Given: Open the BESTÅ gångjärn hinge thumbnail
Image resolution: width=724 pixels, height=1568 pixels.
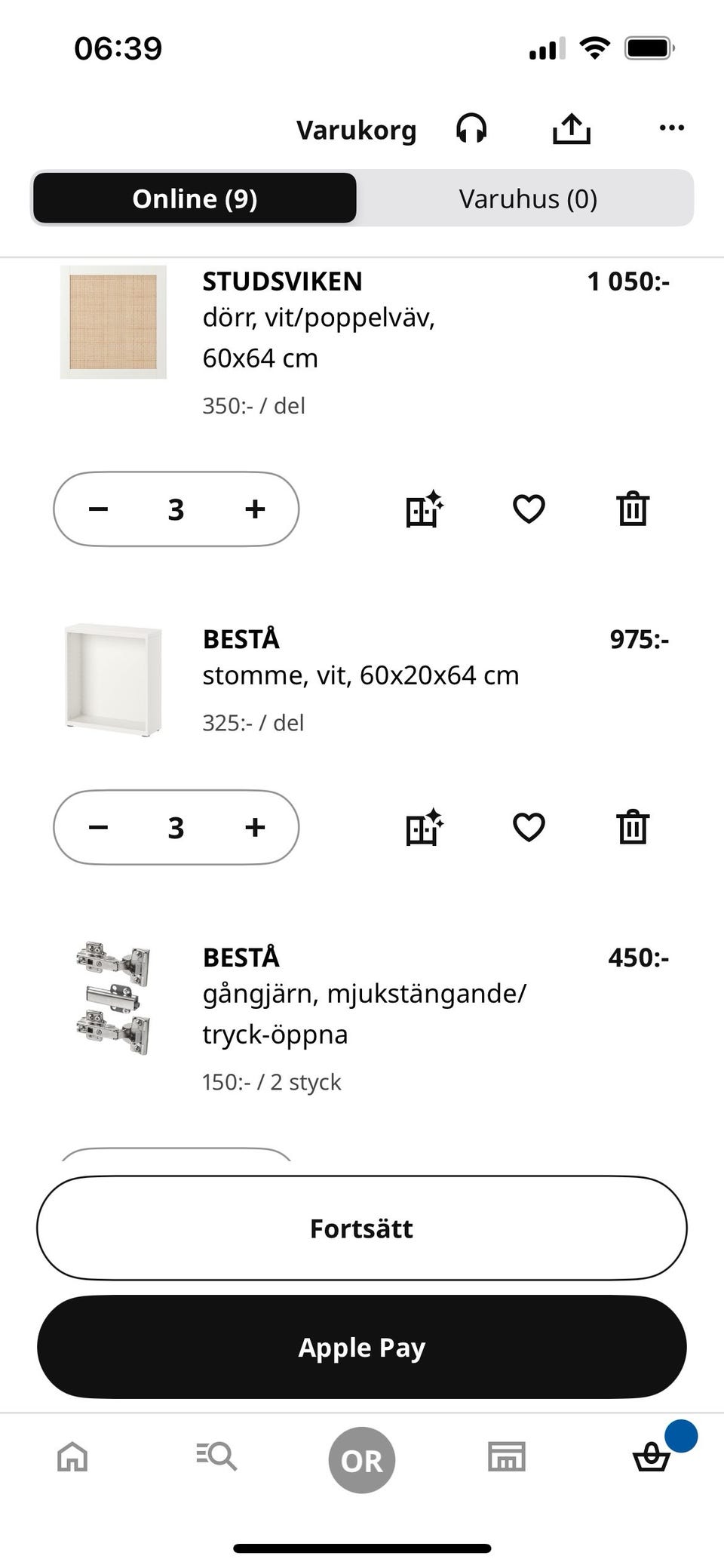Looking at the screenshot, I should 113,998.
